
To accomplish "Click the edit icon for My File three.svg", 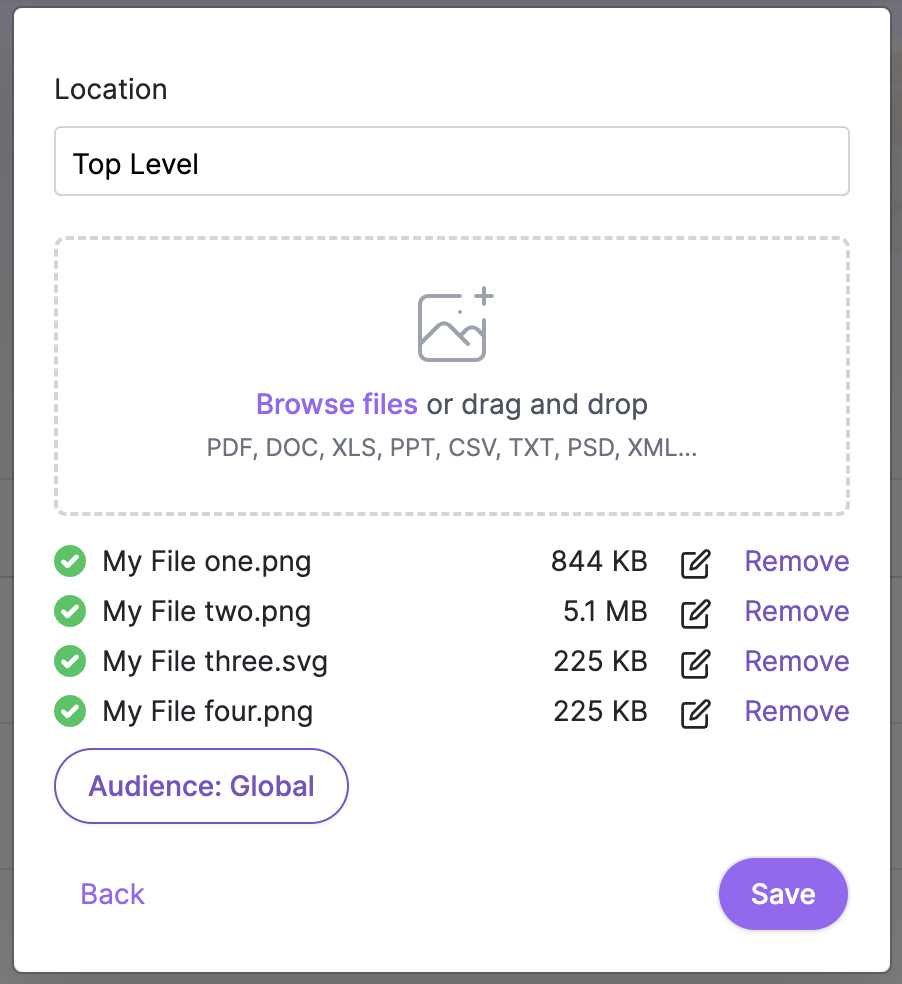I will click(x=695, y=661).
